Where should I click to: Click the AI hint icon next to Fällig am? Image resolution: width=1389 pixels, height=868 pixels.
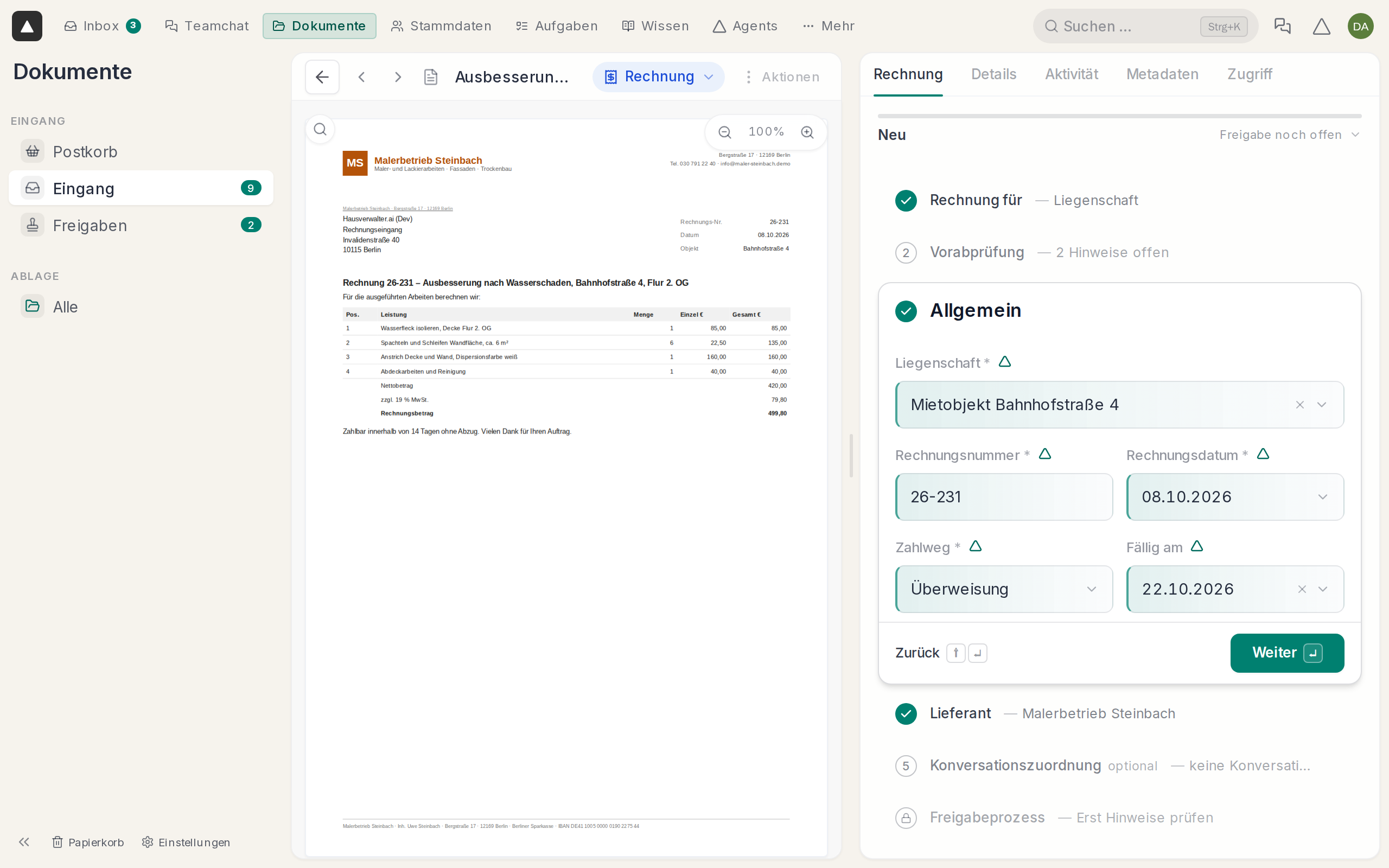[x=1197, y=546]
